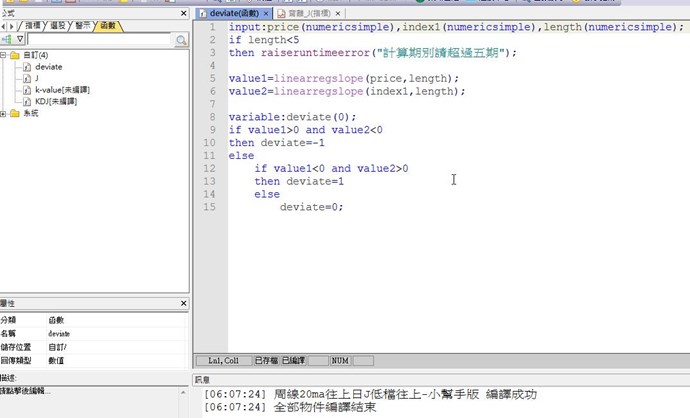This screenshot has width=690, height=418.
Task: Click the 已編譯 status bar indicator
Action: tap(293, 360)
